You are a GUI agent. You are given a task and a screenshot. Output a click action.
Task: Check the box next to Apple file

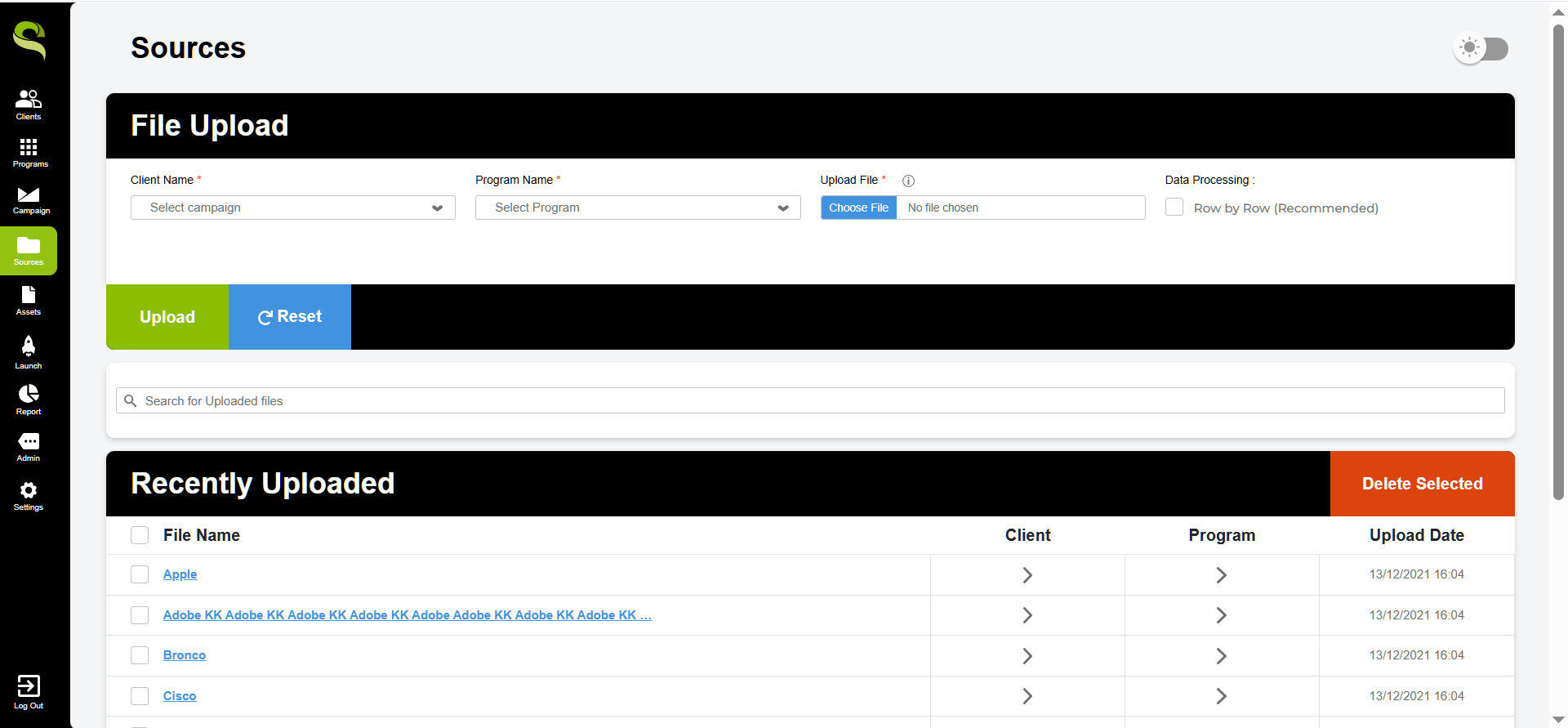140,574
